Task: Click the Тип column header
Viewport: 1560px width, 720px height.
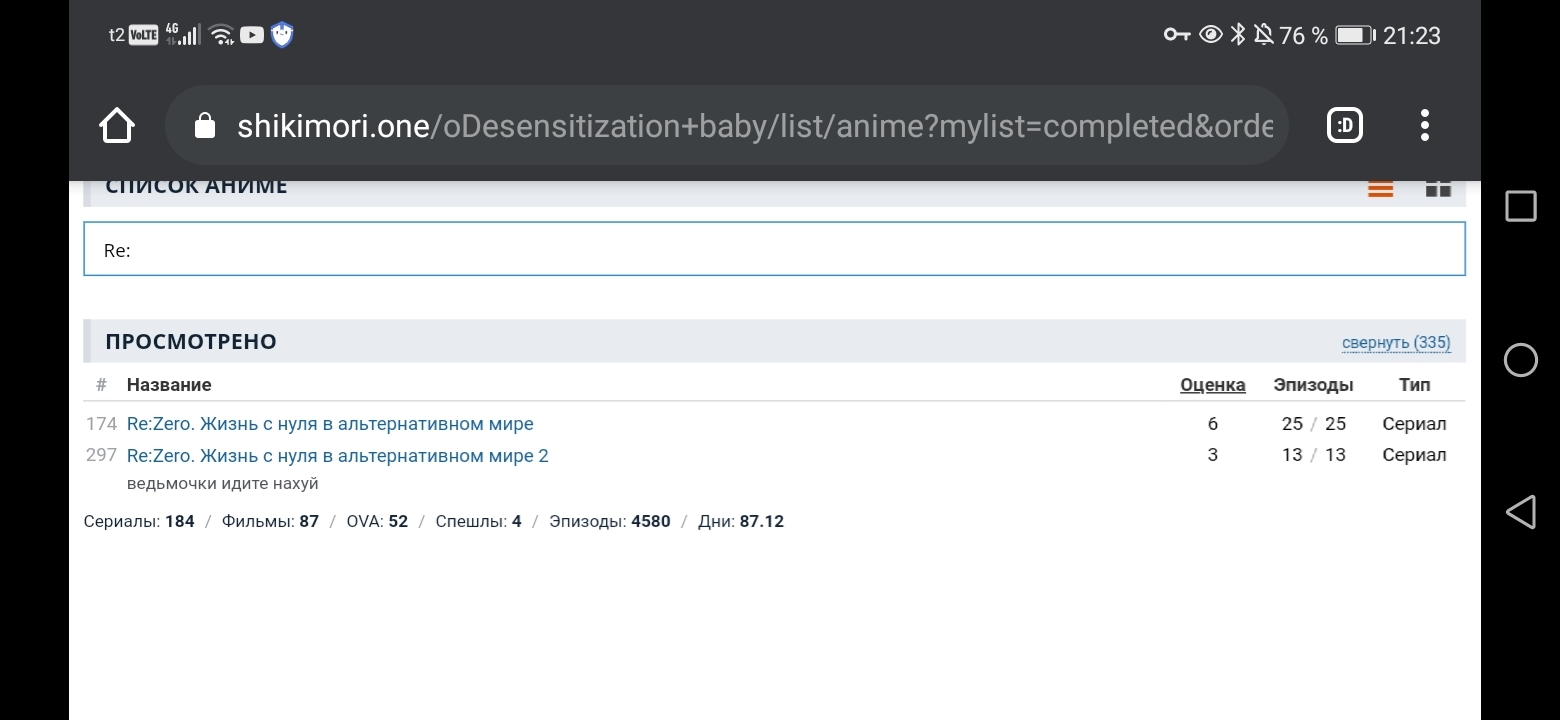Action: [1414, 385]
